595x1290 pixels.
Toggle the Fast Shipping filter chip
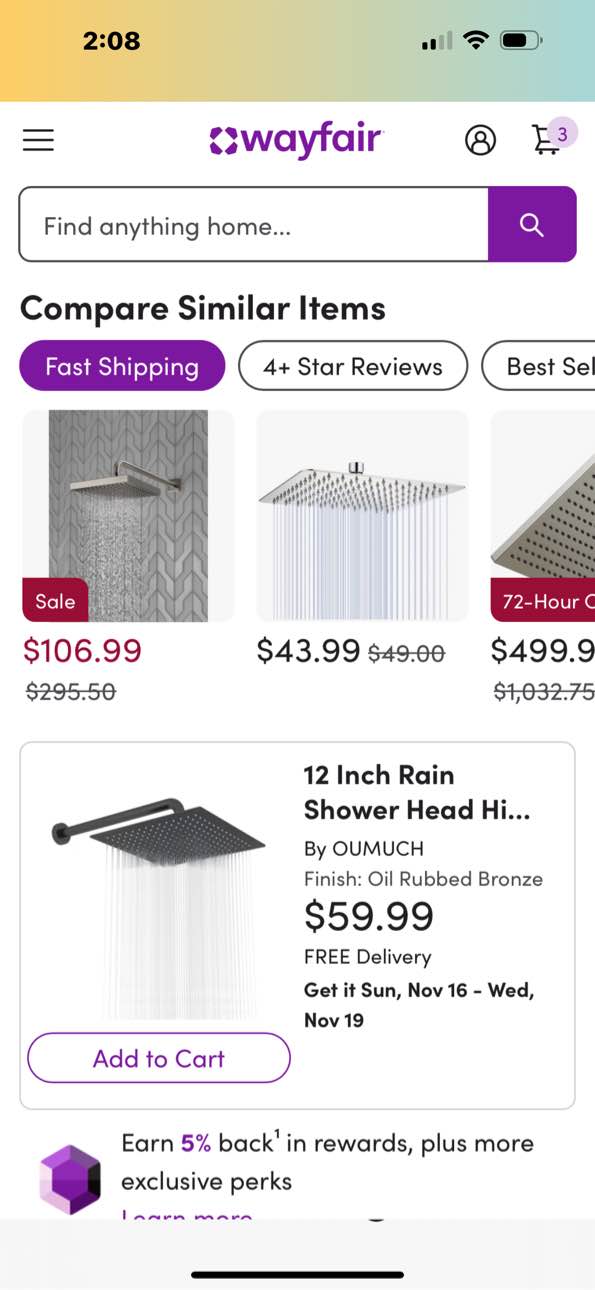pos(121,366)
